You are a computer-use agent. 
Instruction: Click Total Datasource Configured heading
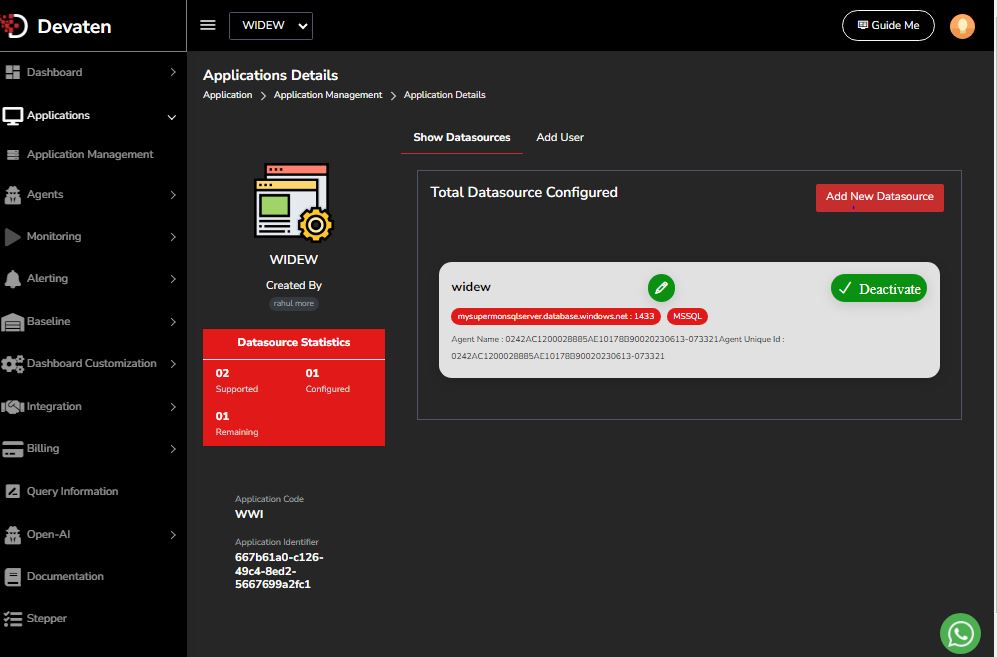tap(524, 192)
